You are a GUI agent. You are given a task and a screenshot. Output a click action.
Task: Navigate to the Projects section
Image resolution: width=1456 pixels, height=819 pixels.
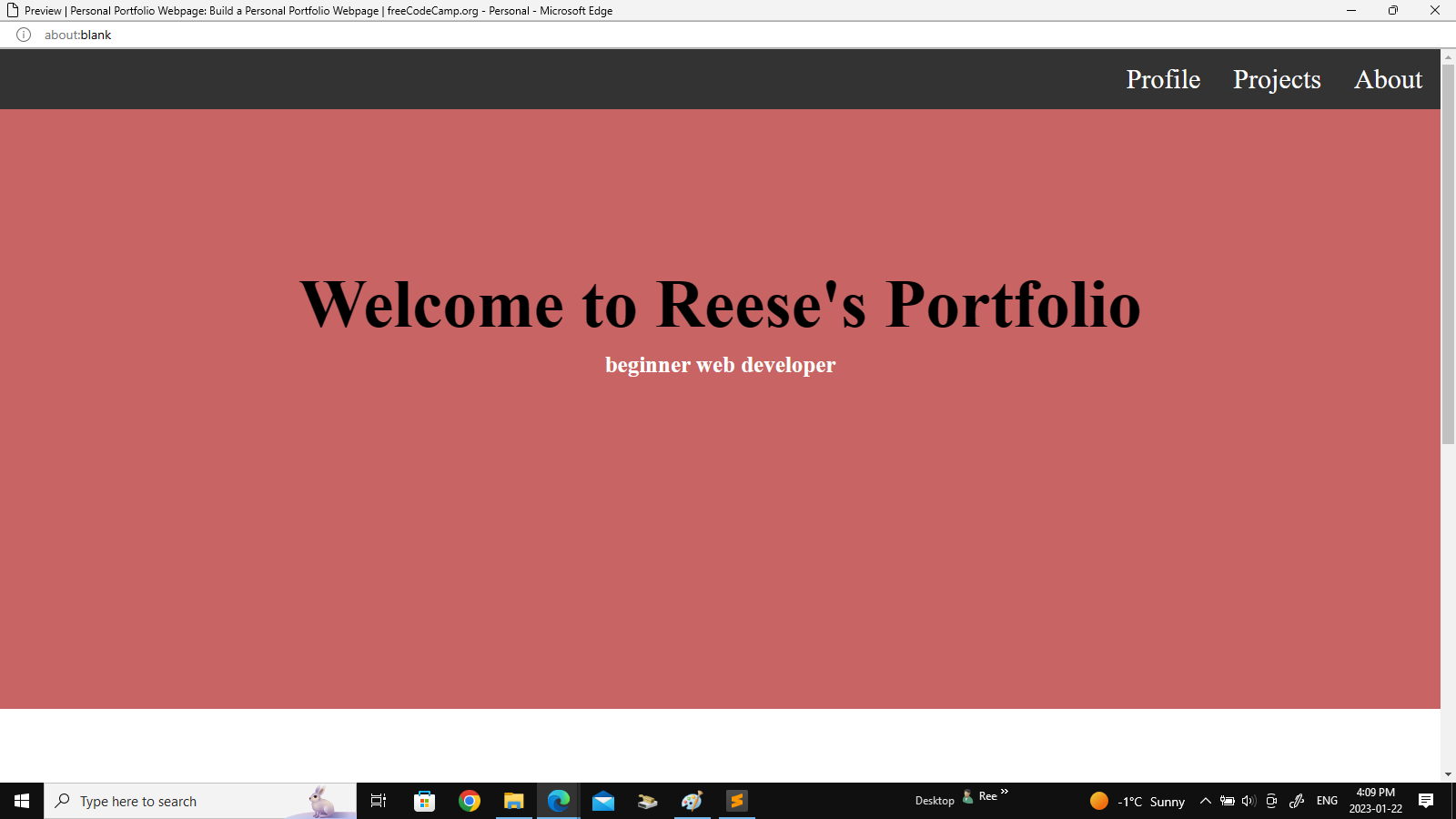(x=1277, y=79)
